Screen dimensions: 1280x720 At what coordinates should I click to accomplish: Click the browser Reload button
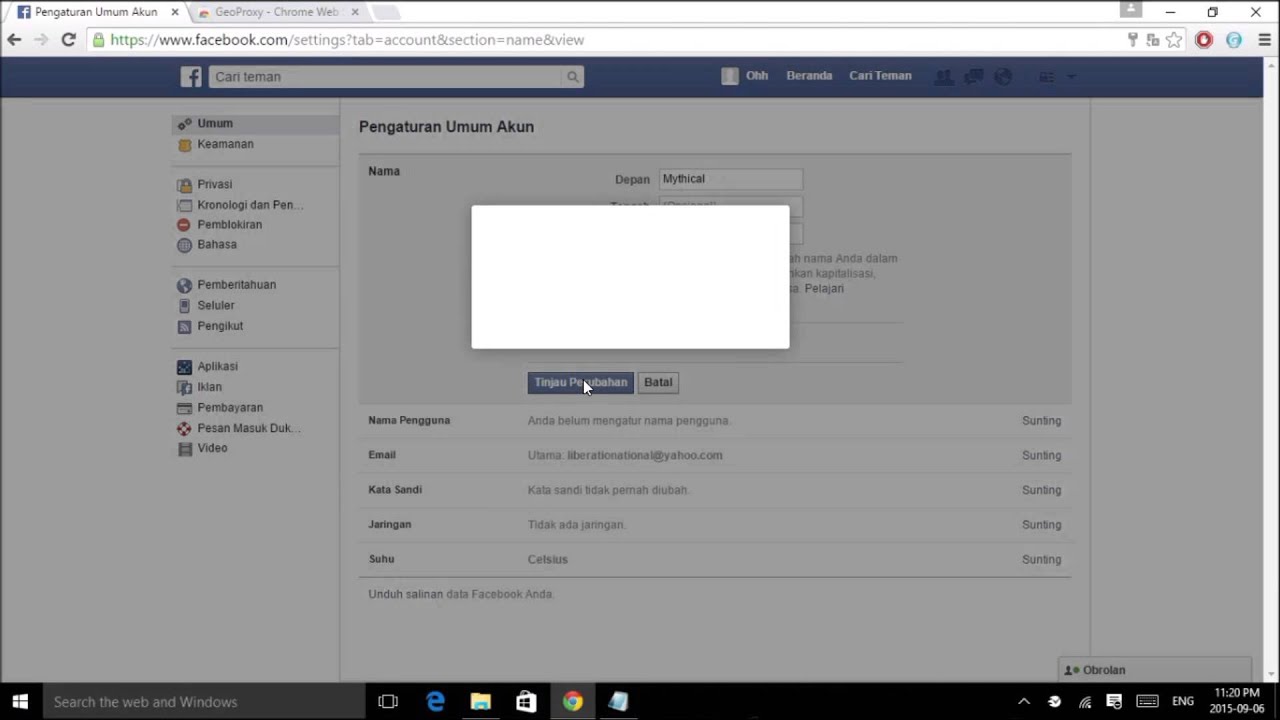[x=68, y=40]
